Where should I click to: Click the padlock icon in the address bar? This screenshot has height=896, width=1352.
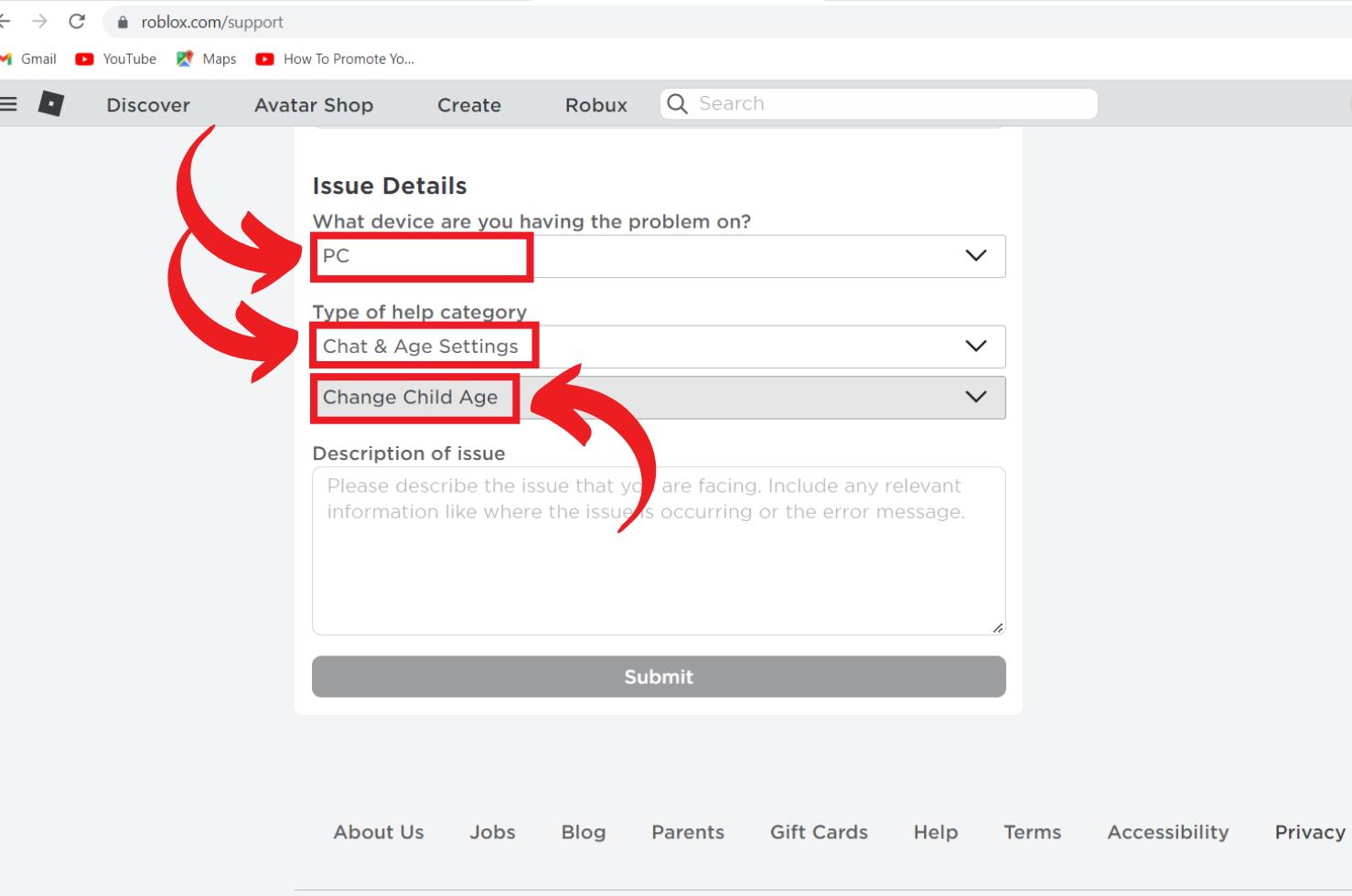click(123, 22)
